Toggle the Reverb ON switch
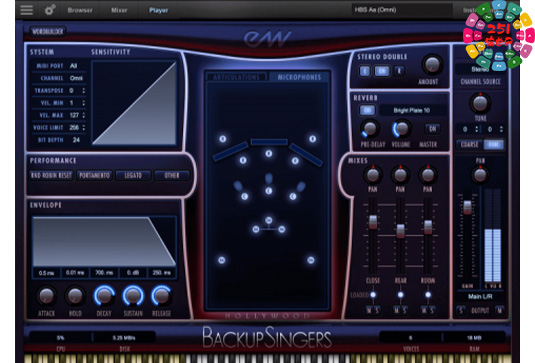This screenshot has height=363, width=535. 367,110
